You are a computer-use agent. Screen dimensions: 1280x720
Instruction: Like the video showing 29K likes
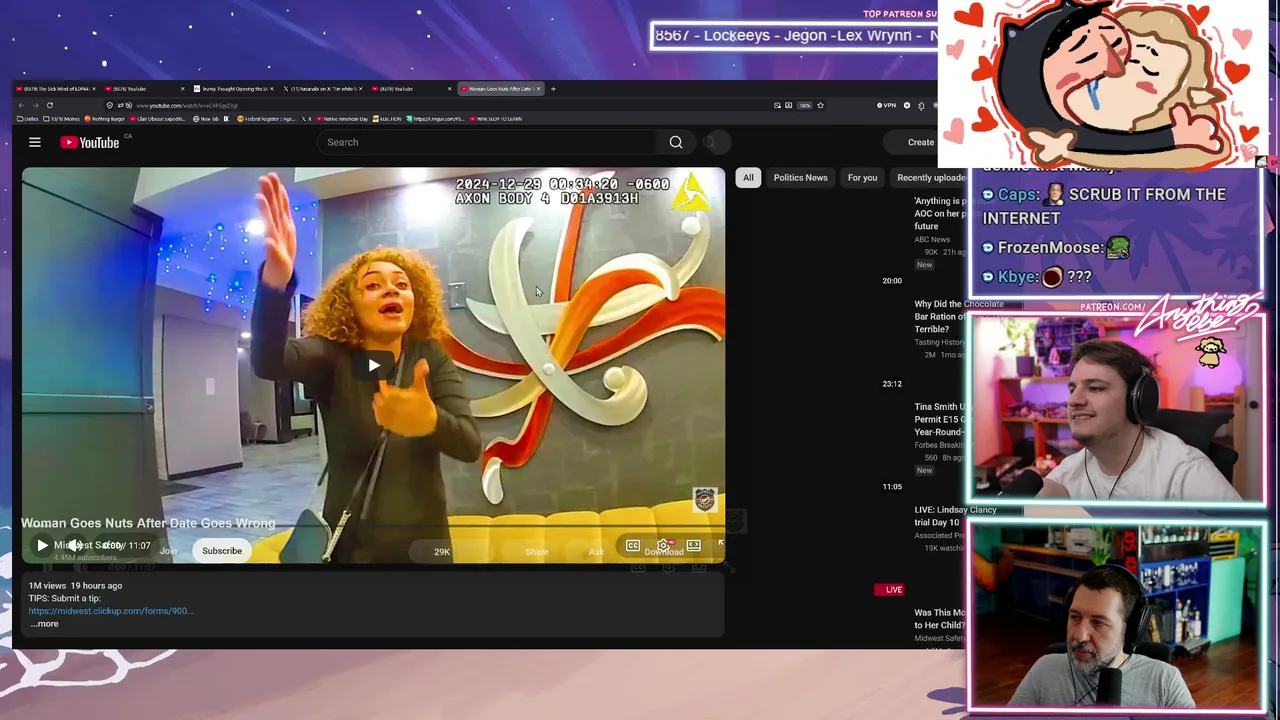(x=438, y=552)
